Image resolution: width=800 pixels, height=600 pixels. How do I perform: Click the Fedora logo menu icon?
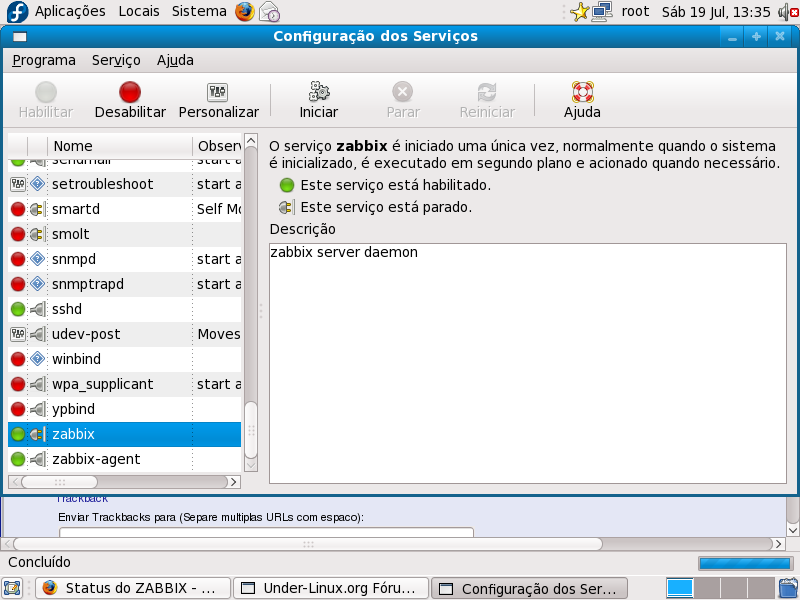pos(17,11)
